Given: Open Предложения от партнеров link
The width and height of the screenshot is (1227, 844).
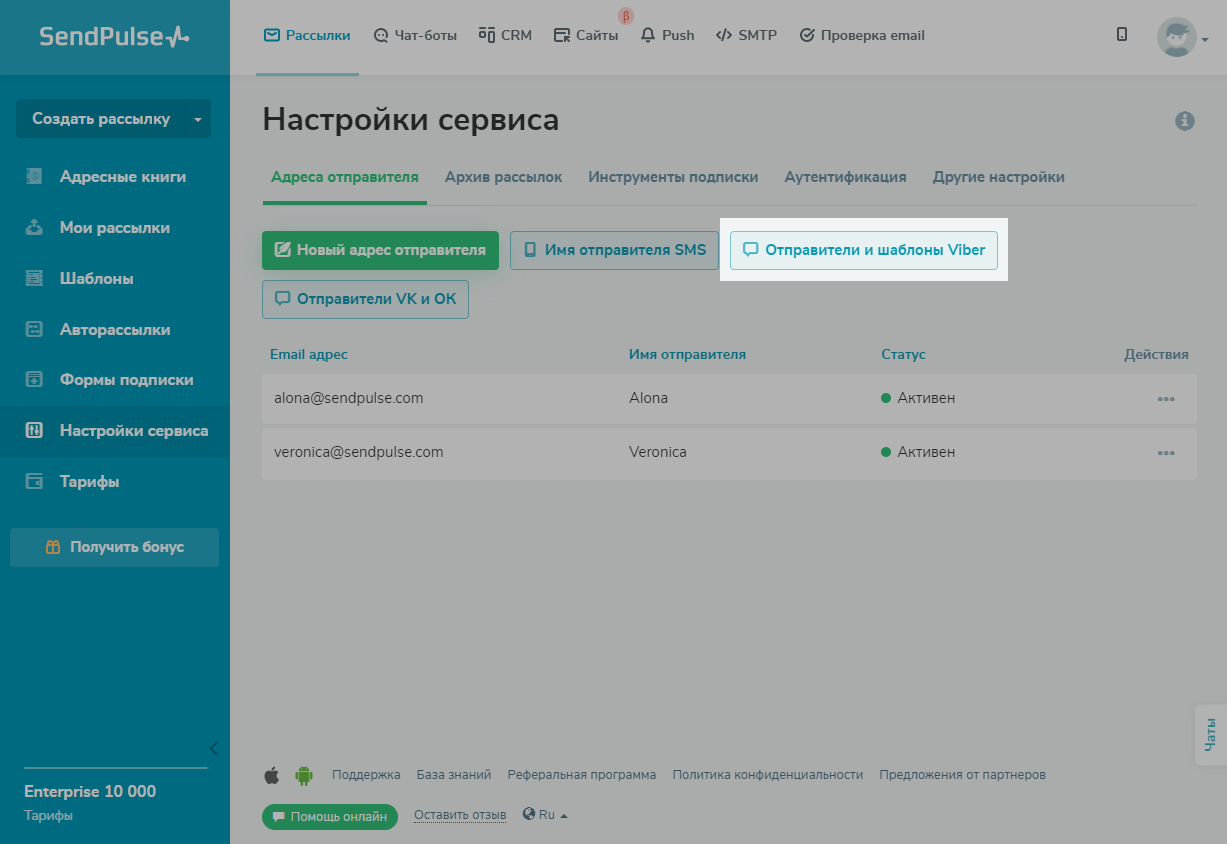Looking at the screenshot, I should pos(963,775).
